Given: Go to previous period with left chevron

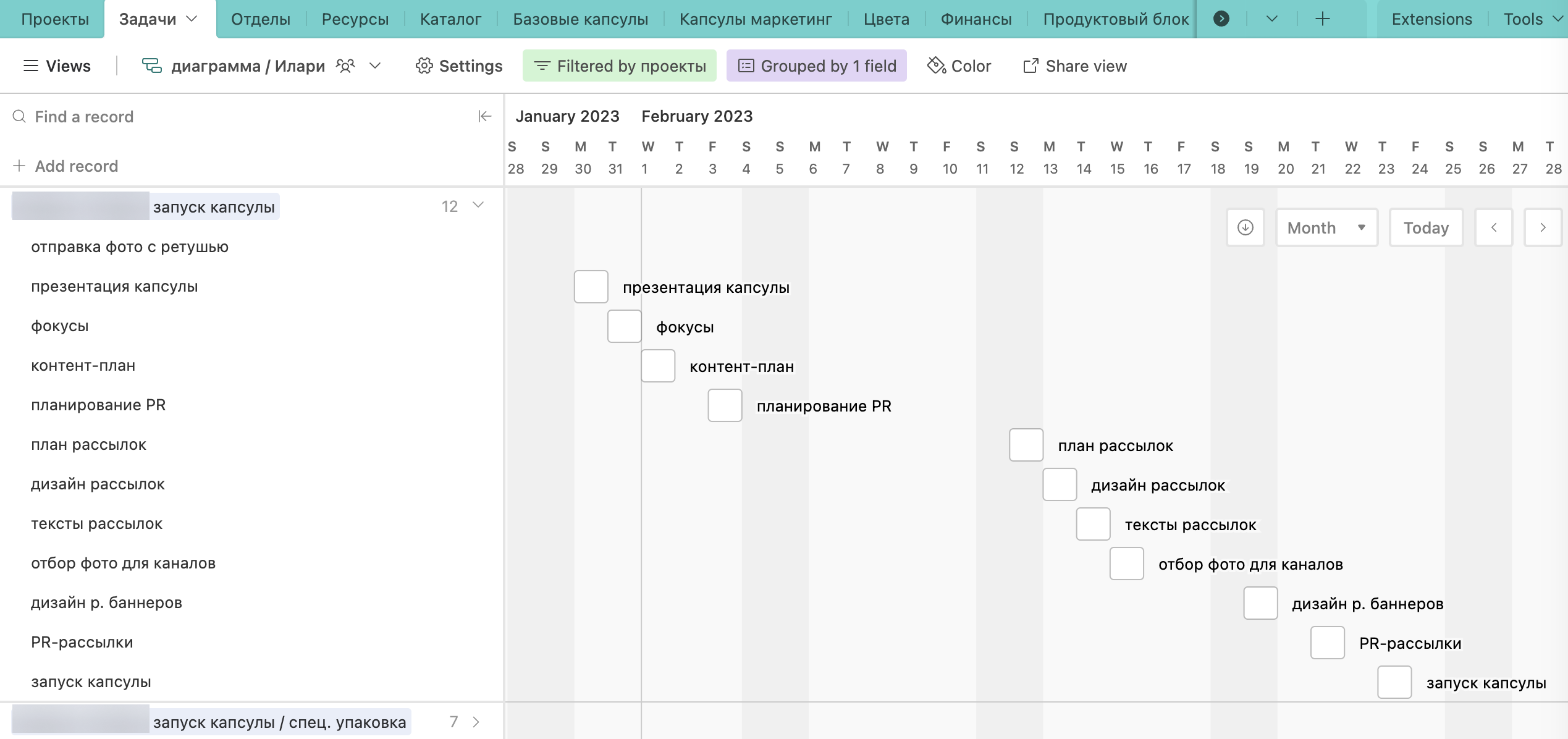Looking at the screenshot, I should coord(1493,227).
